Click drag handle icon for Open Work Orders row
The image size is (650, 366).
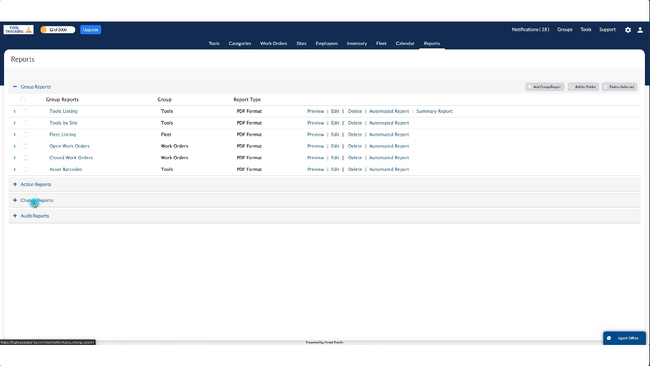[15, 146]
